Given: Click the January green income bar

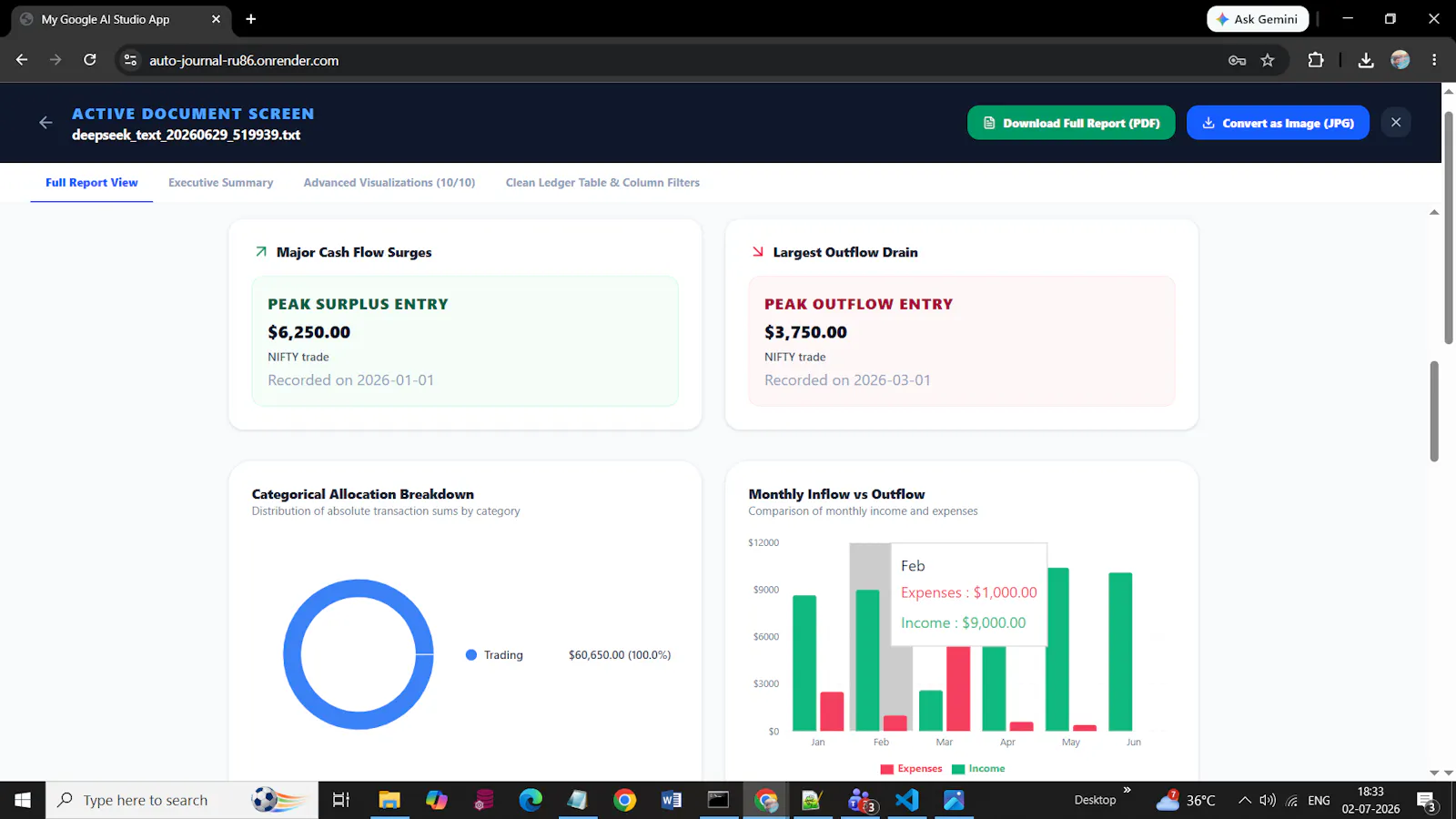Looking at the screenshot, I should [804, 663].
